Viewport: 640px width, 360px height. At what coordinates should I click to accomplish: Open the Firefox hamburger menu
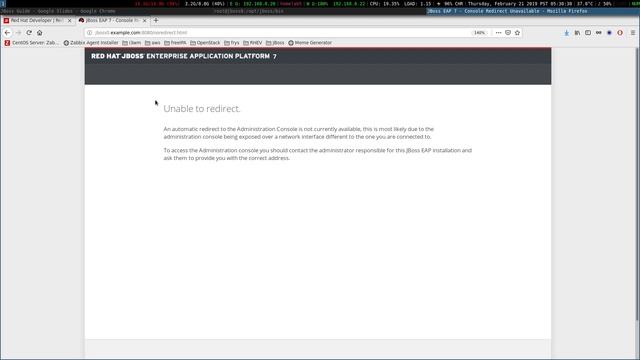tap(633, 33)
